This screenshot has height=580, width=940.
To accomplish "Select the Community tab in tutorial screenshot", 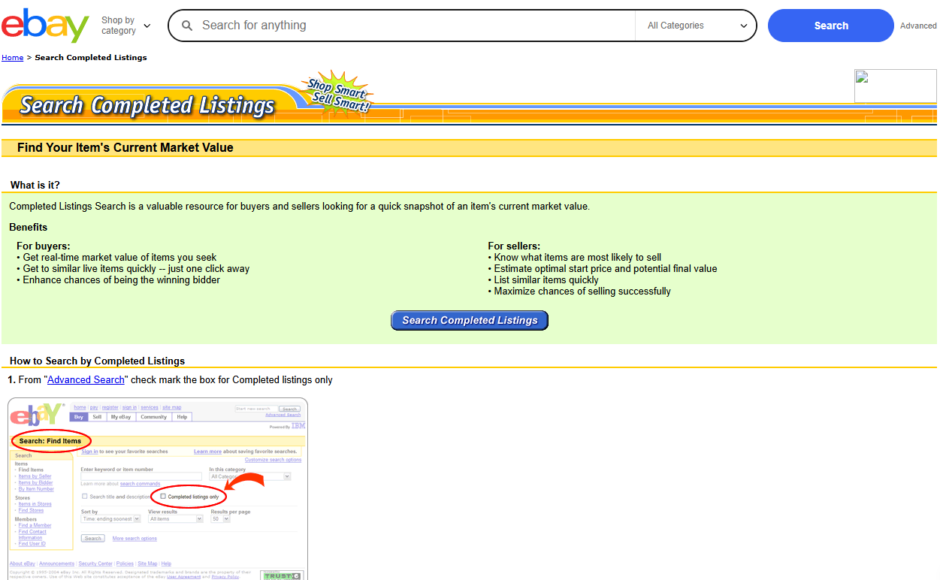I will pos(153,417).
